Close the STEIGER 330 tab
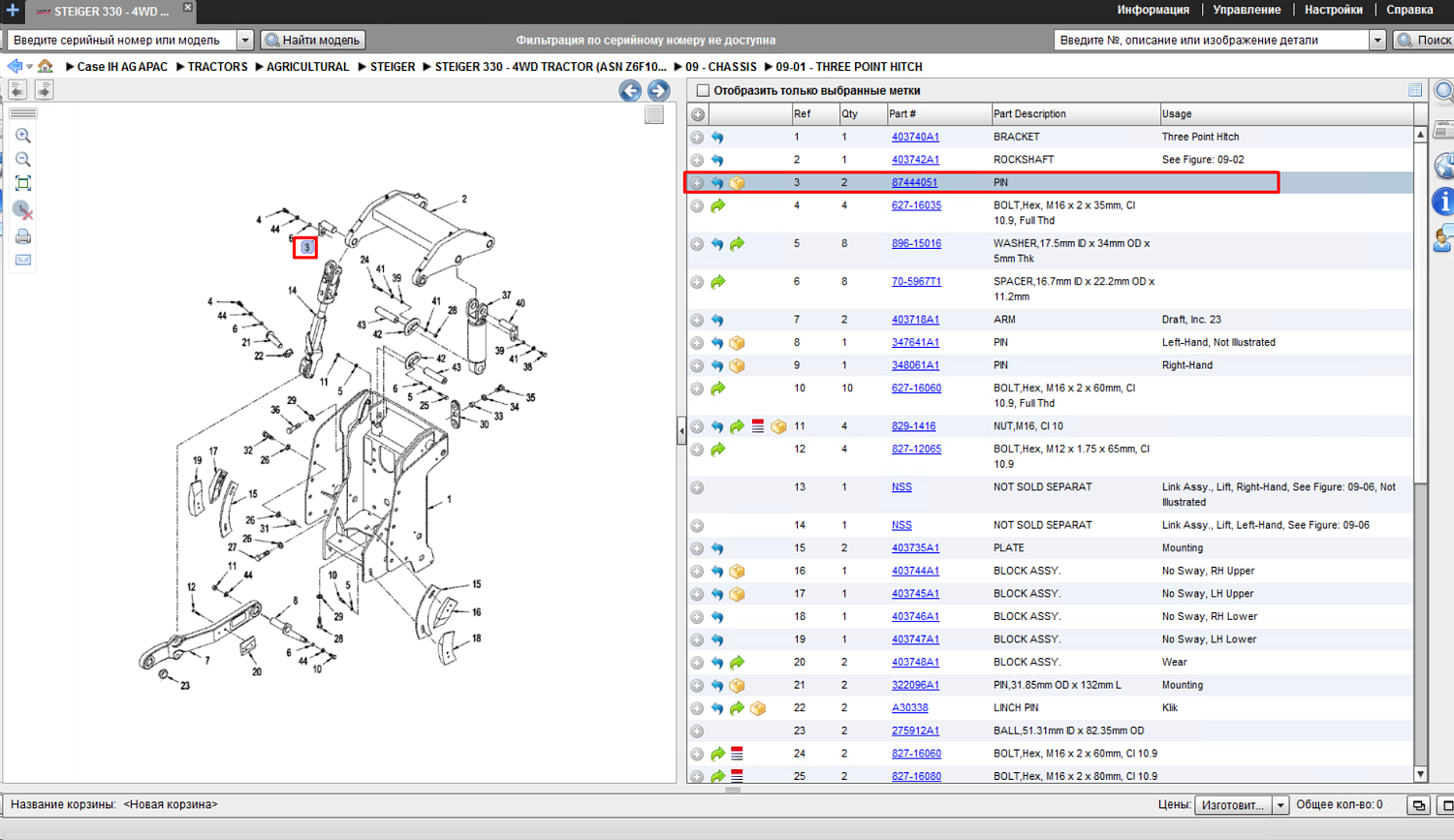The width and height of the screenshot is (1454, 840). coord(188,8)
